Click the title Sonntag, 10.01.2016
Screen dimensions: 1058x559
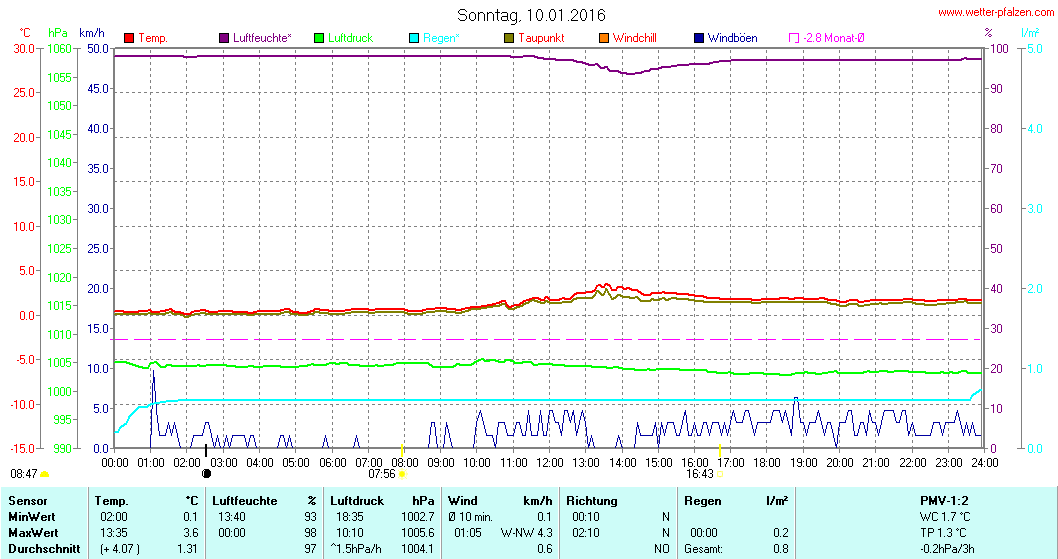point(531,15)
